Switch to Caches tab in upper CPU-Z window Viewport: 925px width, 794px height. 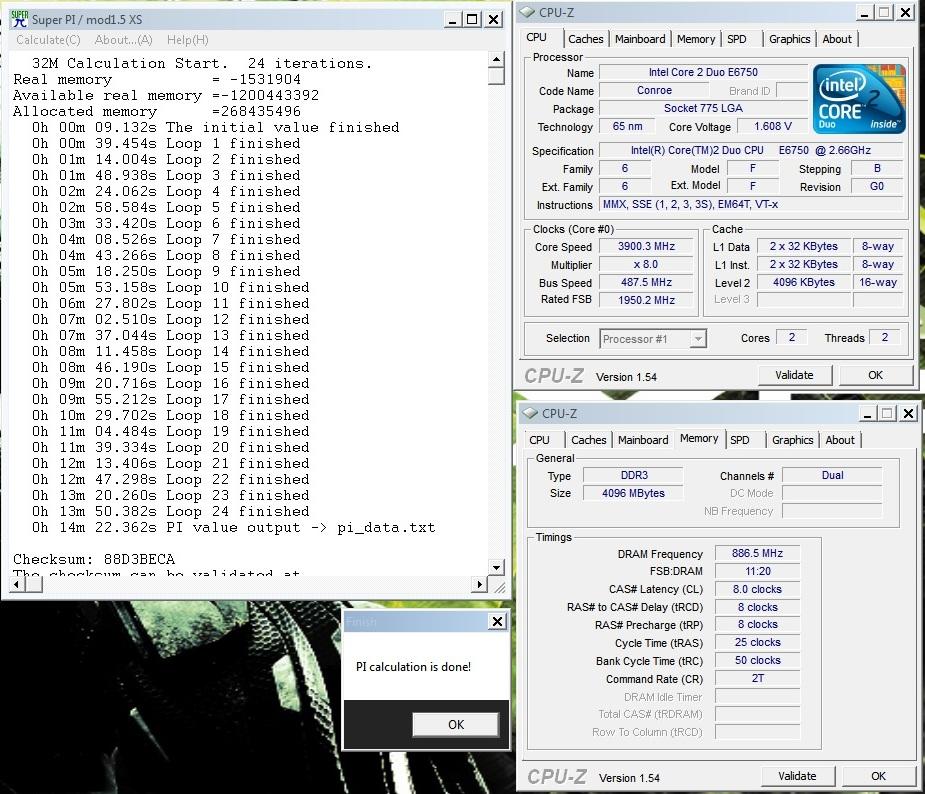pyautogui.click(x=586, y=39)
